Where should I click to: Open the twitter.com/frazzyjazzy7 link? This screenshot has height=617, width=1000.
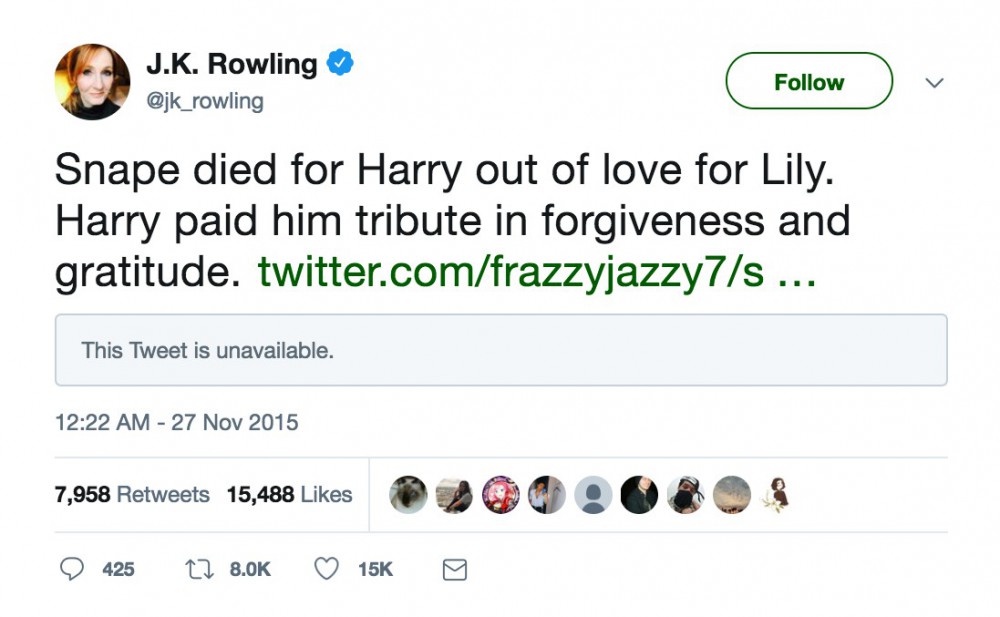pos(537,273)
